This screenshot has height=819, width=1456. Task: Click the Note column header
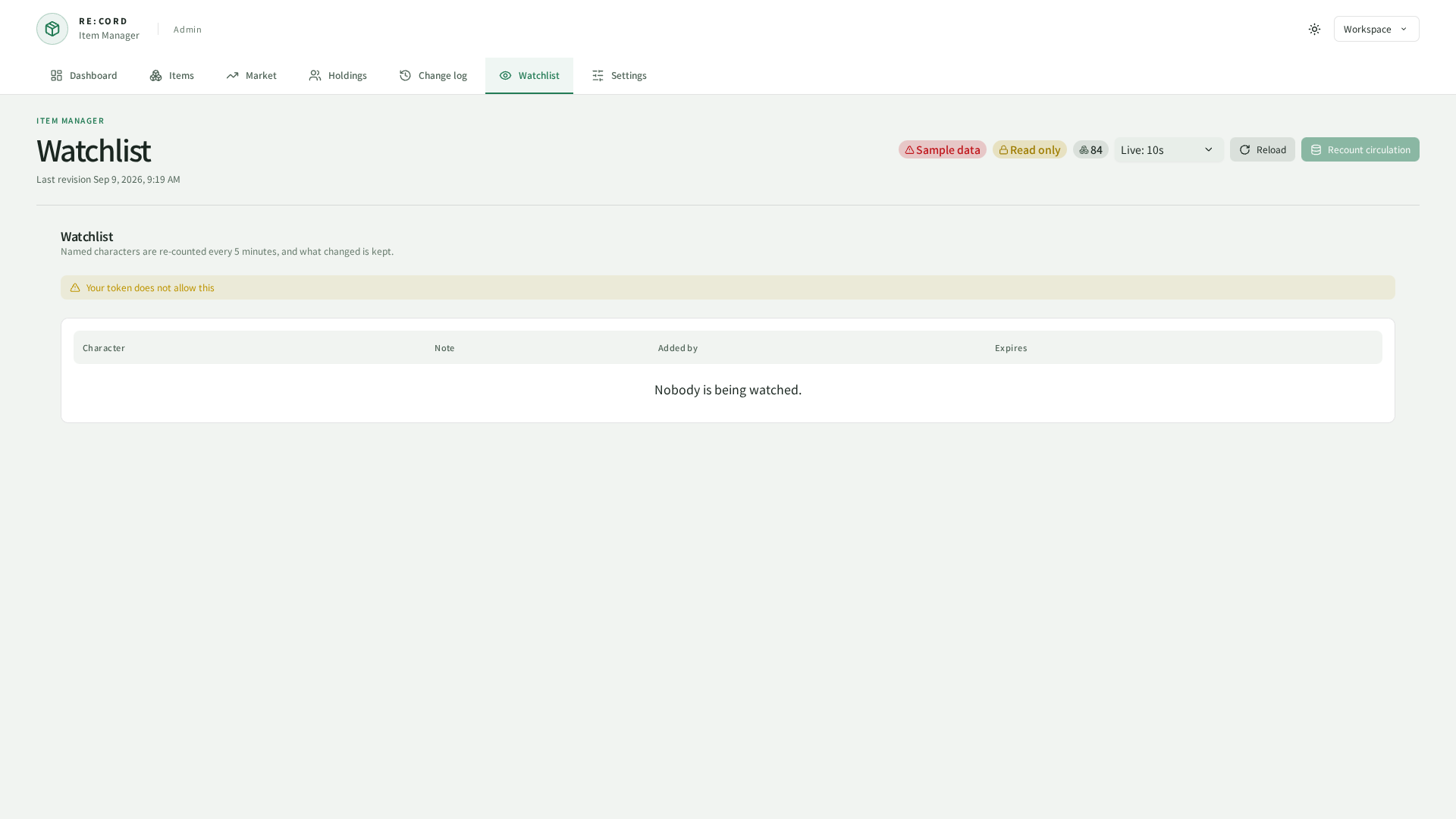pos(444,348)
